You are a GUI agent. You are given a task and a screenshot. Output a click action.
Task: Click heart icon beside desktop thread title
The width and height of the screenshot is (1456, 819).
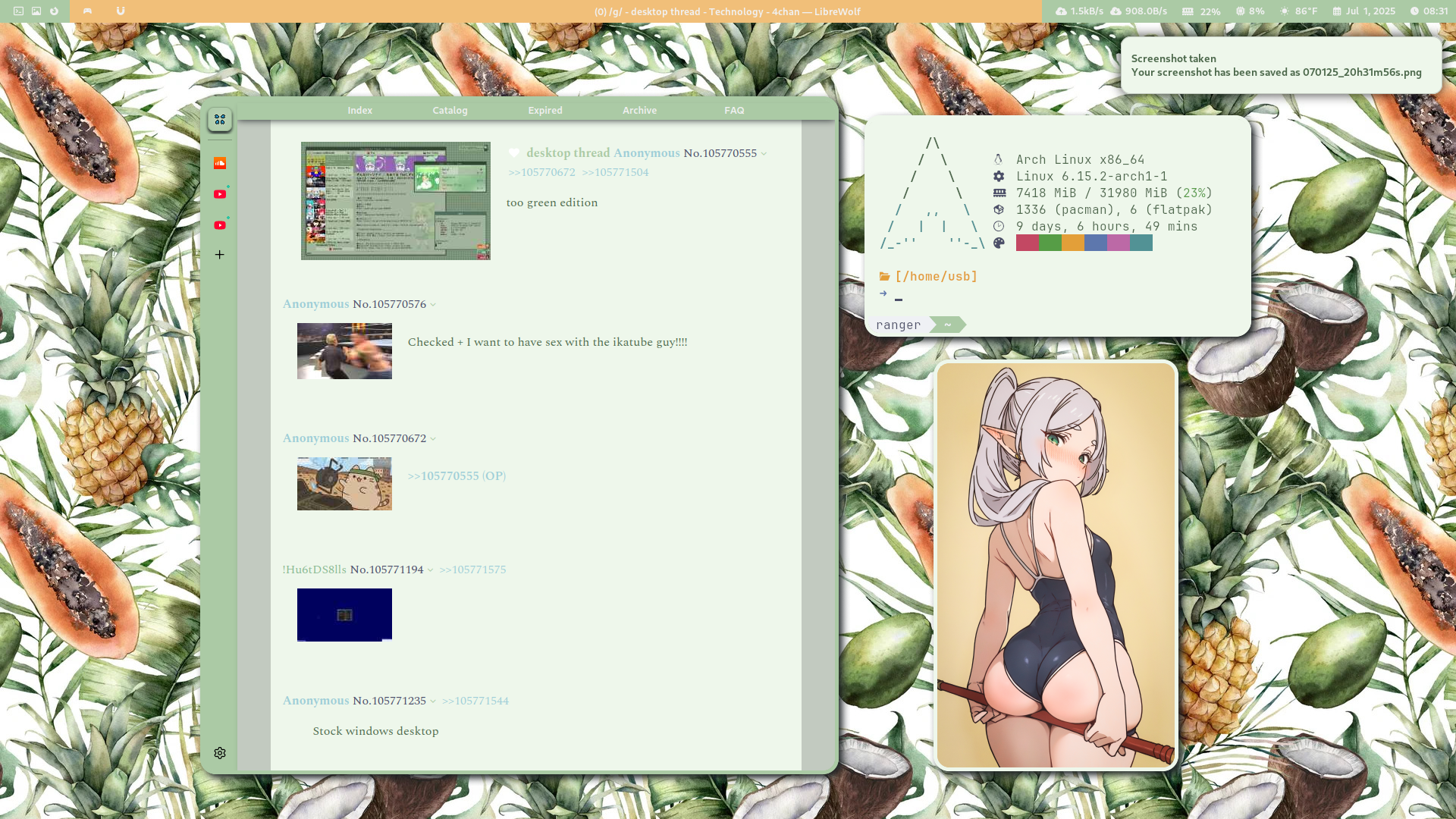click(x=513, y=153)
